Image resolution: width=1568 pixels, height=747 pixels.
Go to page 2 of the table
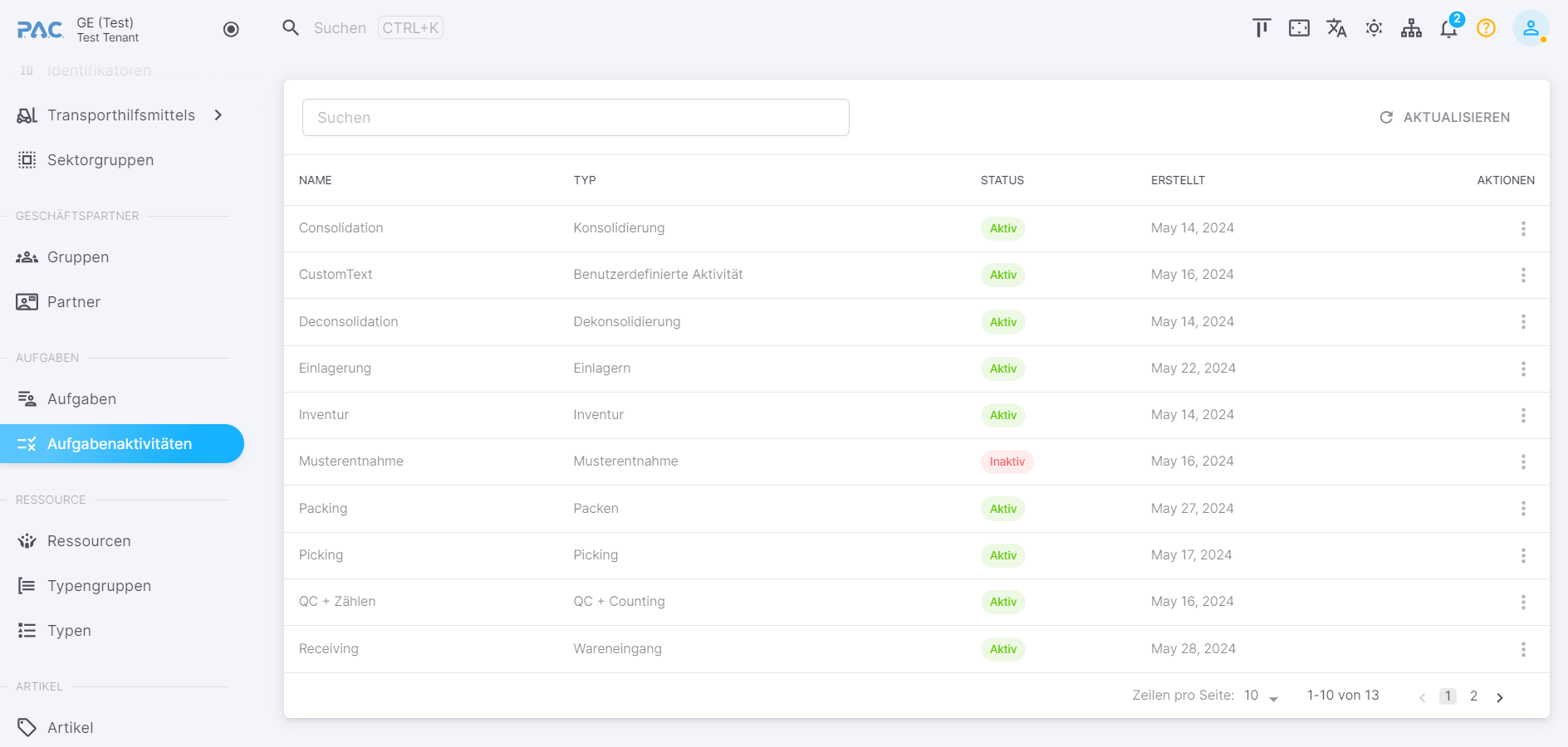tap(1473, 696)
